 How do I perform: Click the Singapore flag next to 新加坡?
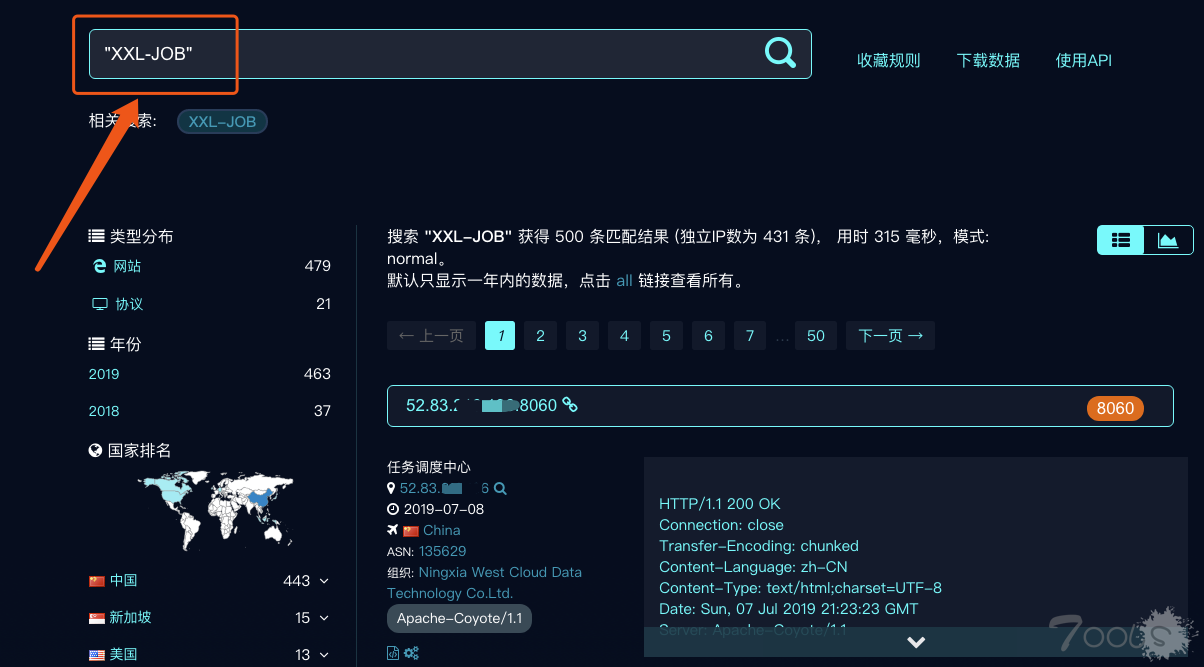point(97,618)
